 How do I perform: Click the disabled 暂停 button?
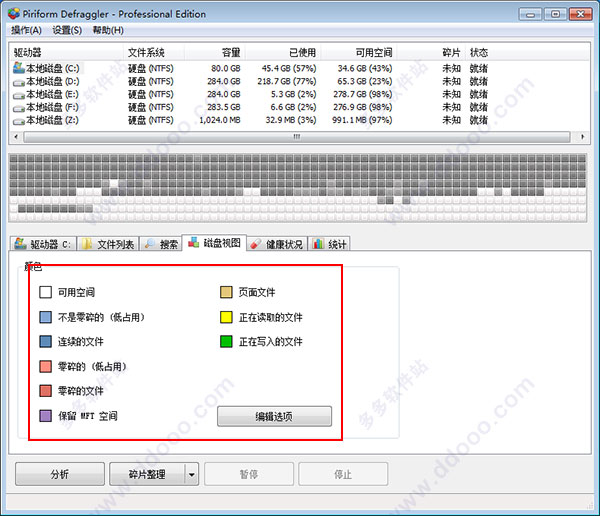tap(249, 474)
